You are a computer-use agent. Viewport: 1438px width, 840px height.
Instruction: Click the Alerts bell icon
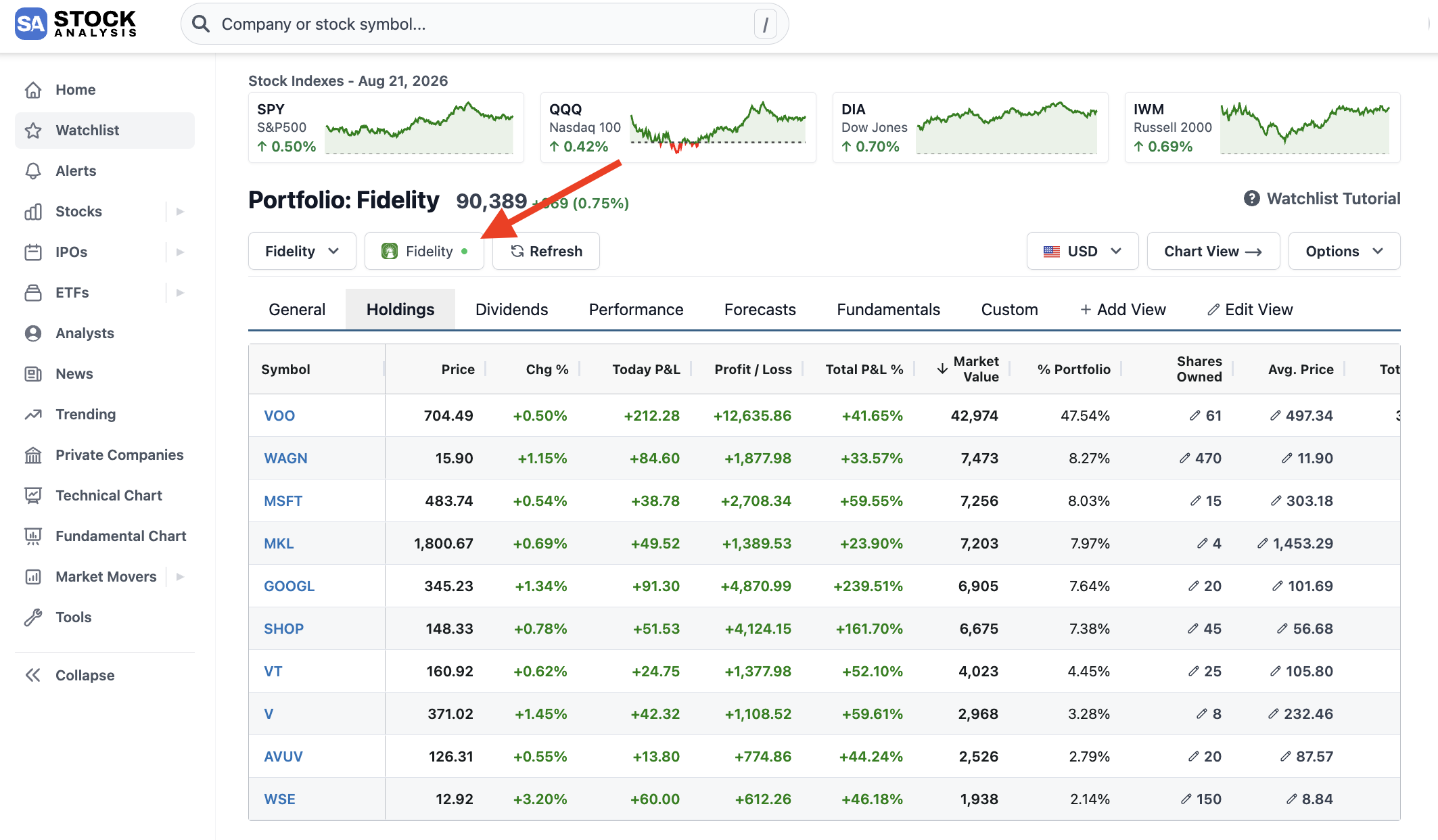(33, 171)
